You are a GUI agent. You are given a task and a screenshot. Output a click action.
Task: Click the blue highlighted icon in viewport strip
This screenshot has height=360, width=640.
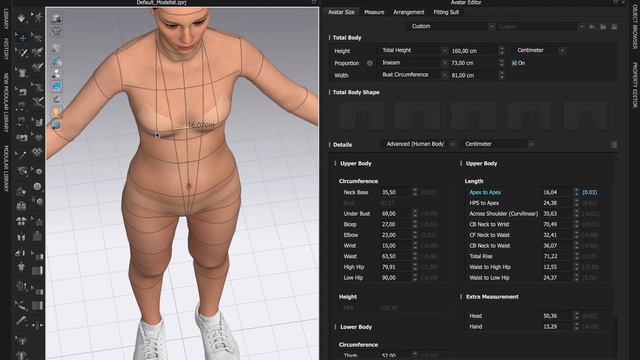tap(56, 87)
